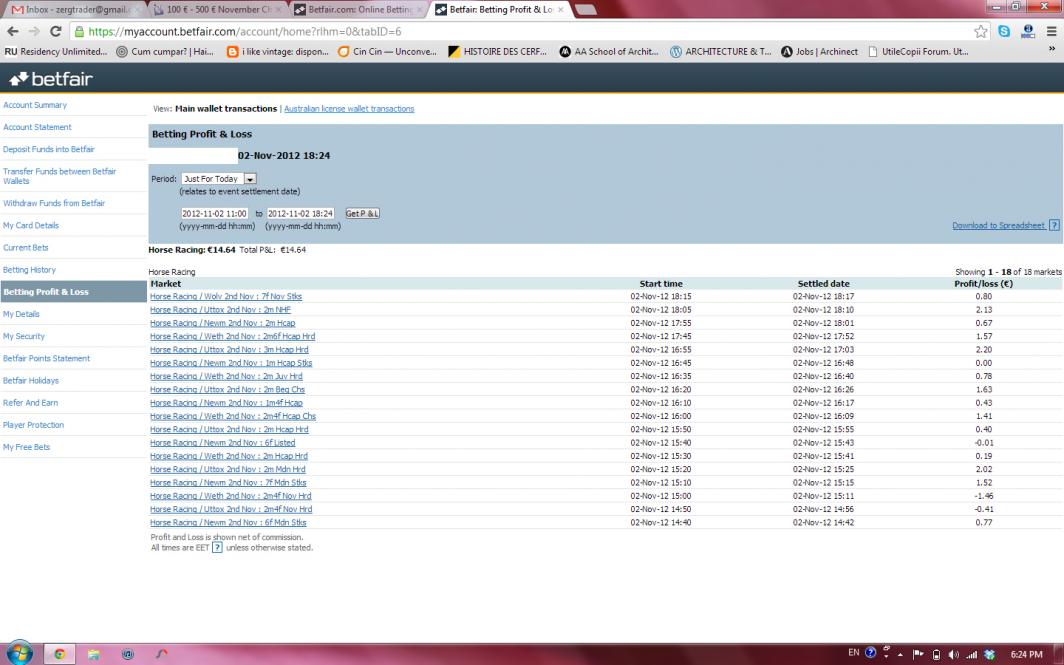Image resolution: width=1064 pixels, height=665 pixels.
Task: Open Wolv 2nd Nov 7f Nov Stks market
Action: (x=226, y=297)
